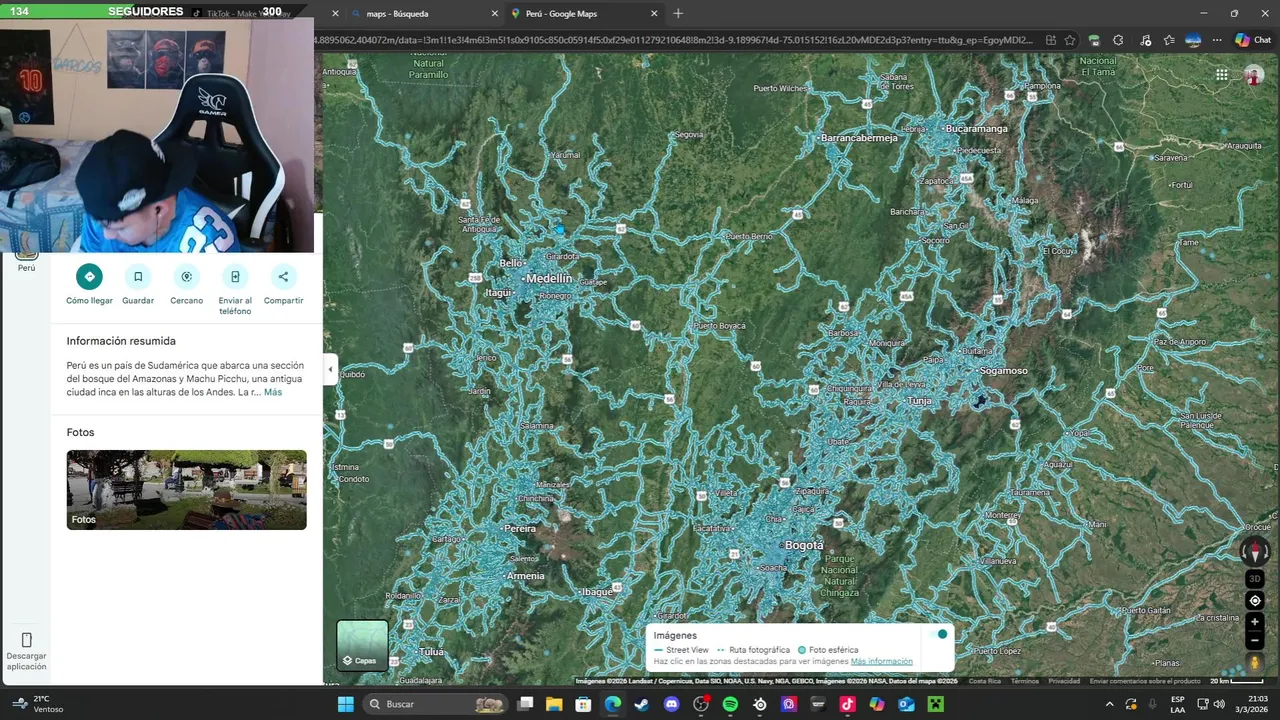Select the Medellín city label on map
The image size is (1280, 720).
click(x=548, y=279)
